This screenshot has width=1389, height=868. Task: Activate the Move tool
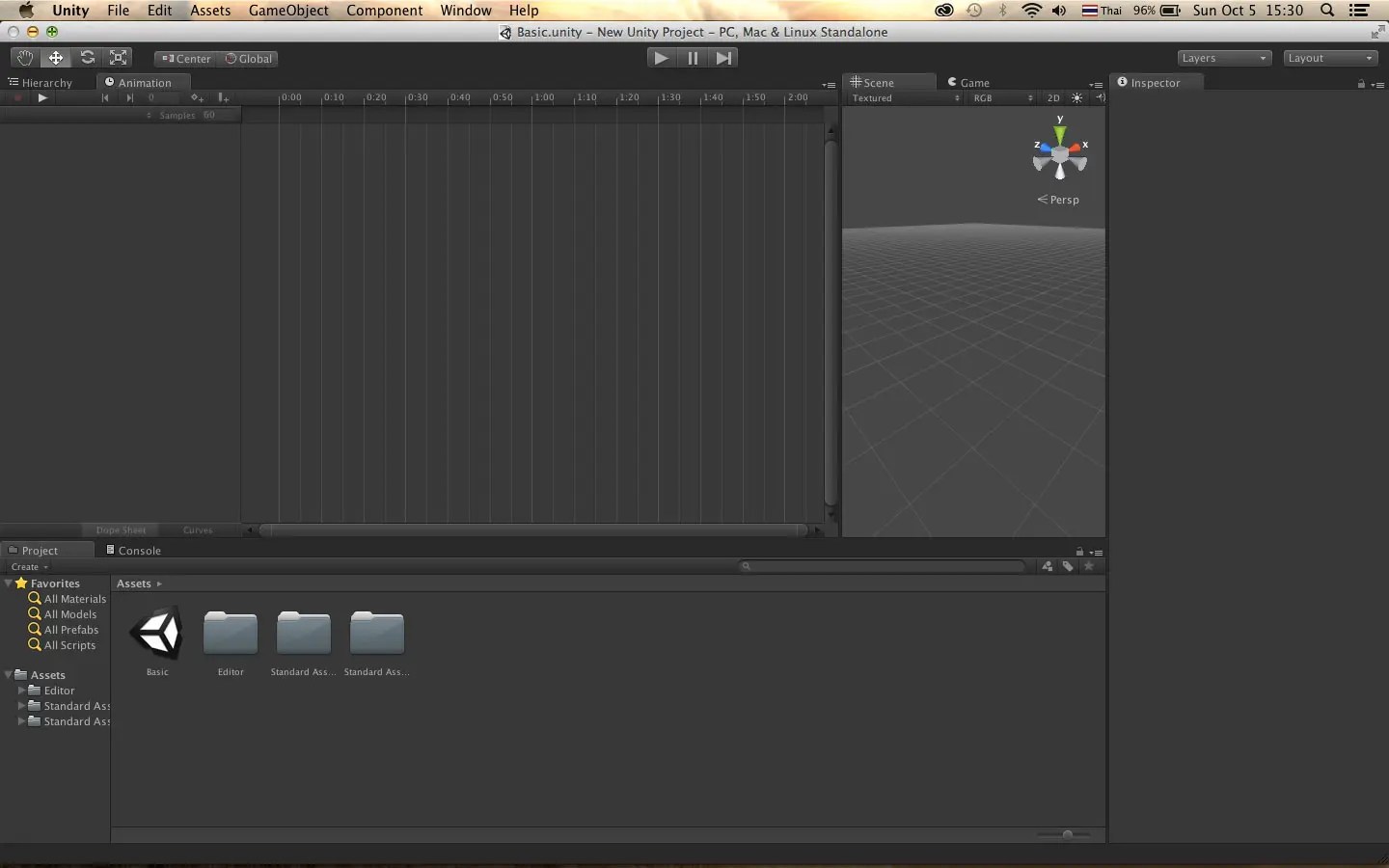(55, 58)
